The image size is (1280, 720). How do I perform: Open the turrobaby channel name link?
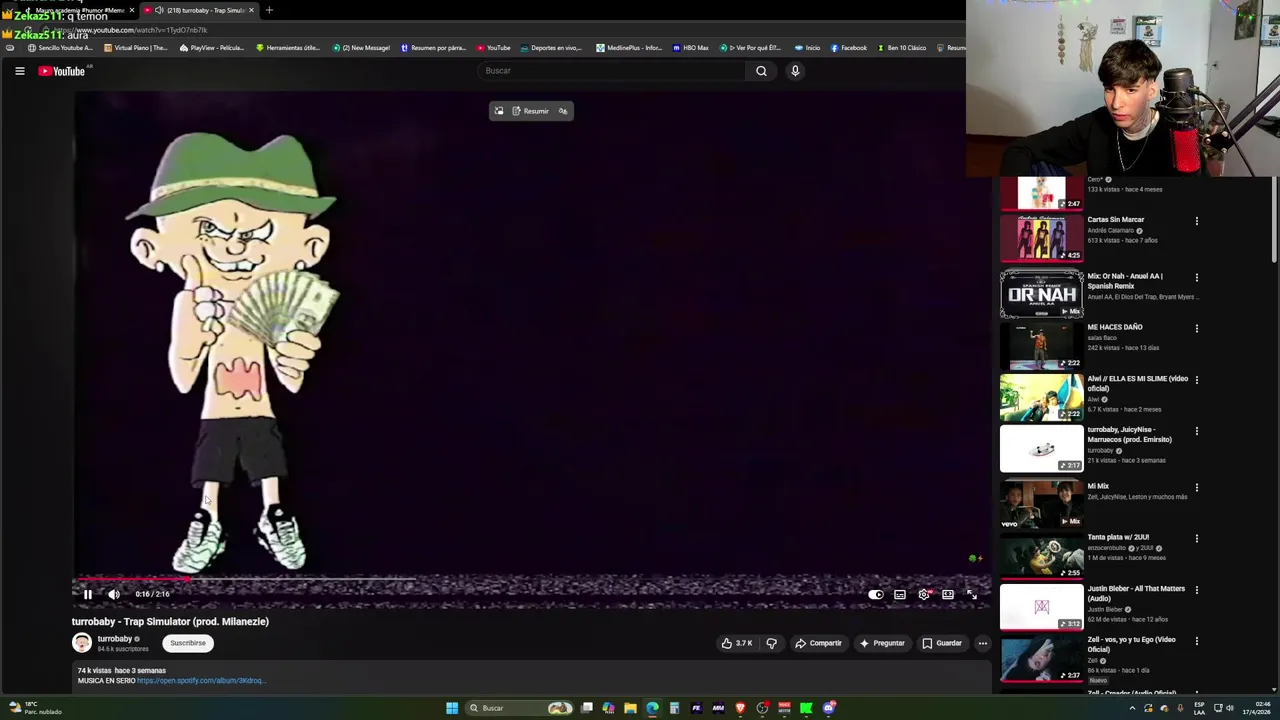coord(115,639)
